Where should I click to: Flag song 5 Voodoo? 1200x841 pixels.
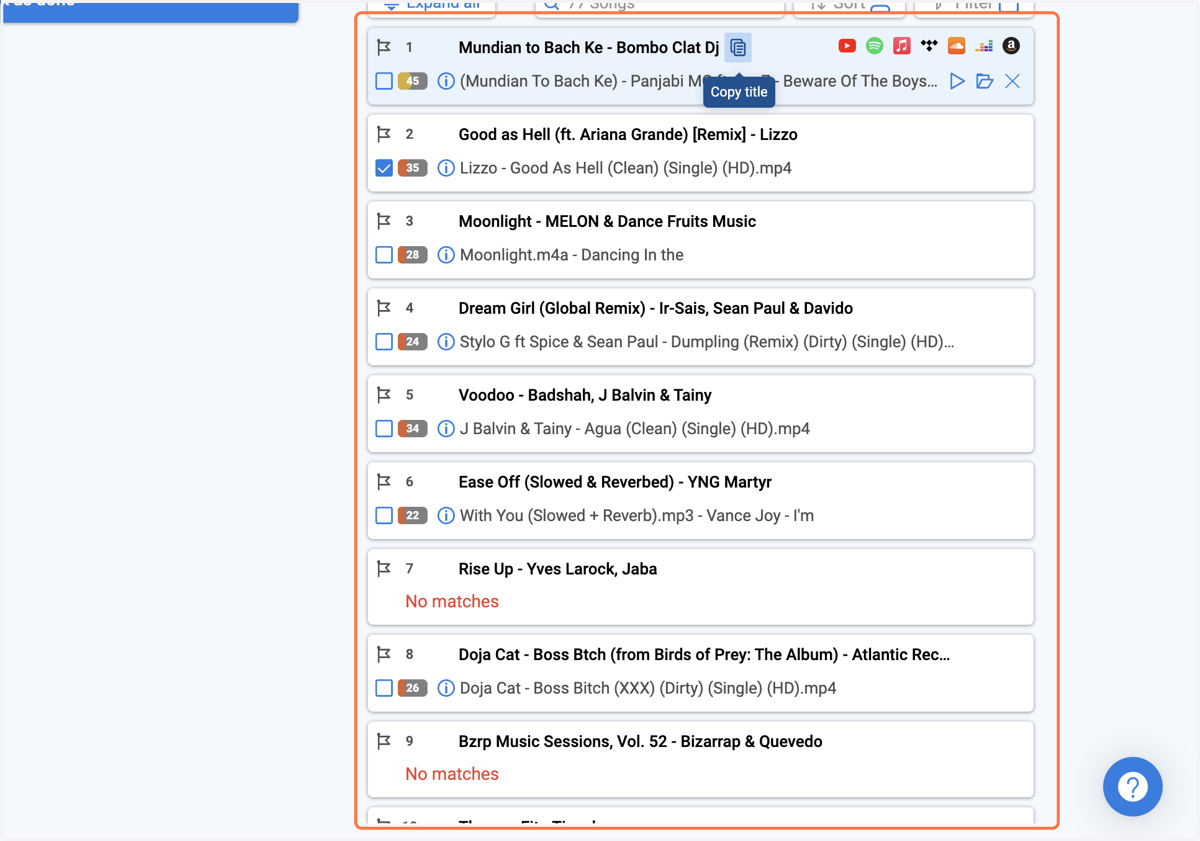point(384,395)
